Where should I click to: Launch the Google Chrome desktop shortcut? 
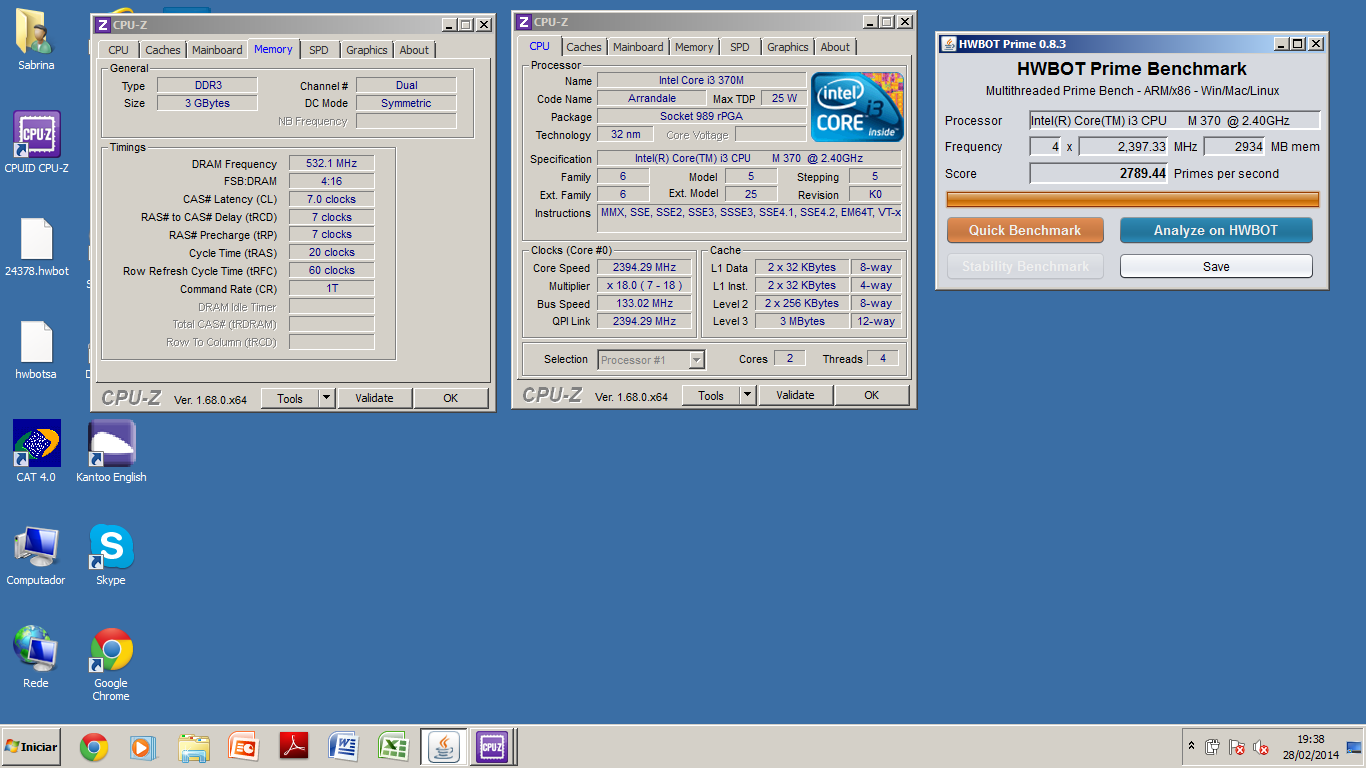111,665
